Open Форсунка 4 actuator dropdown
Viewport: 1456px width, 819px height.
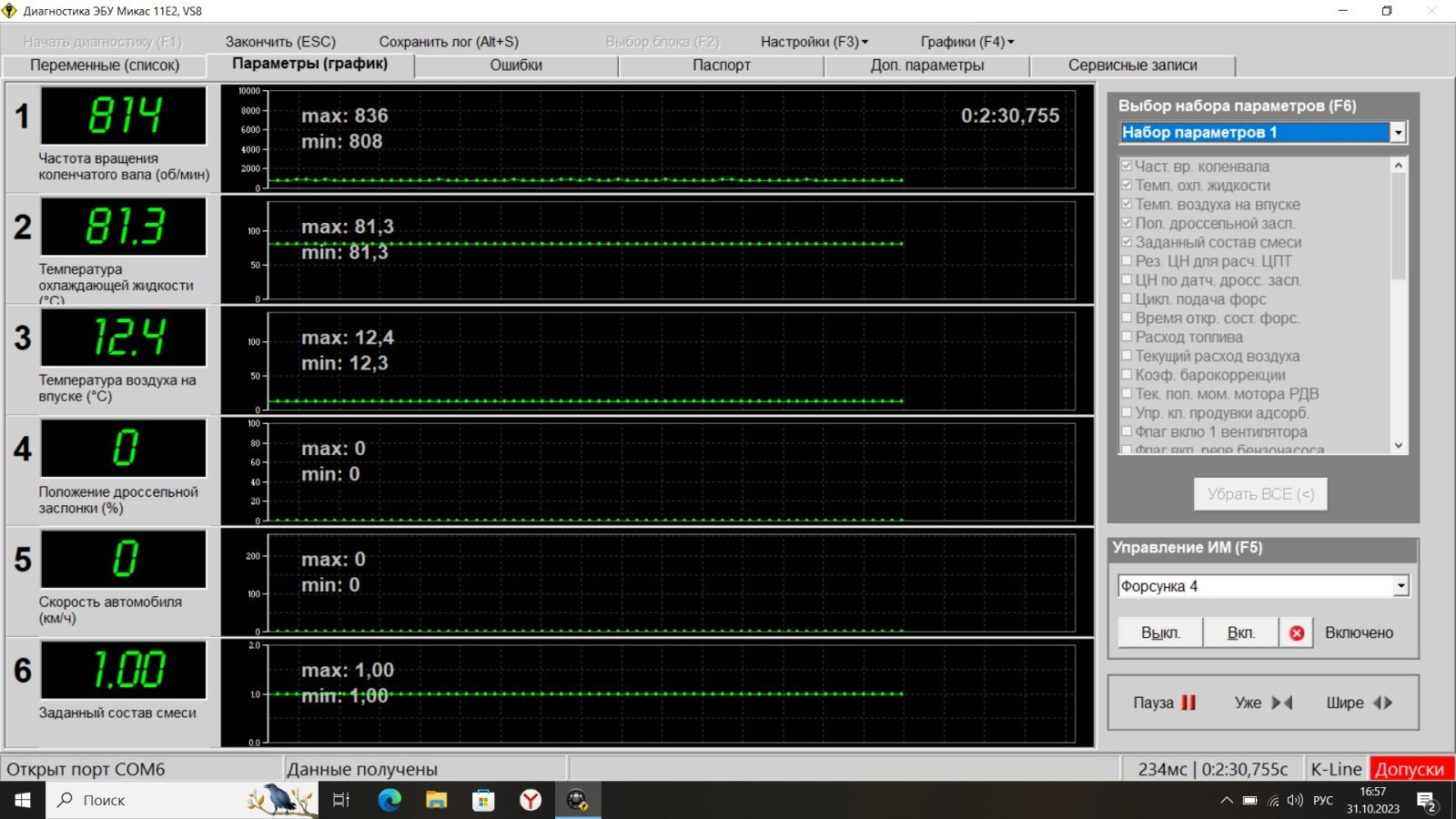(x=1400, y=586)
